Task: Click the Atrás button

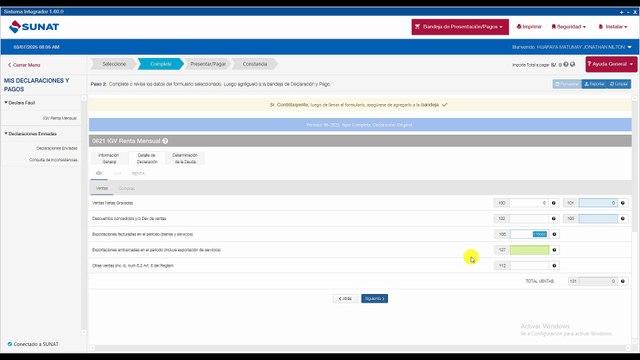Action: pos(345,299)
